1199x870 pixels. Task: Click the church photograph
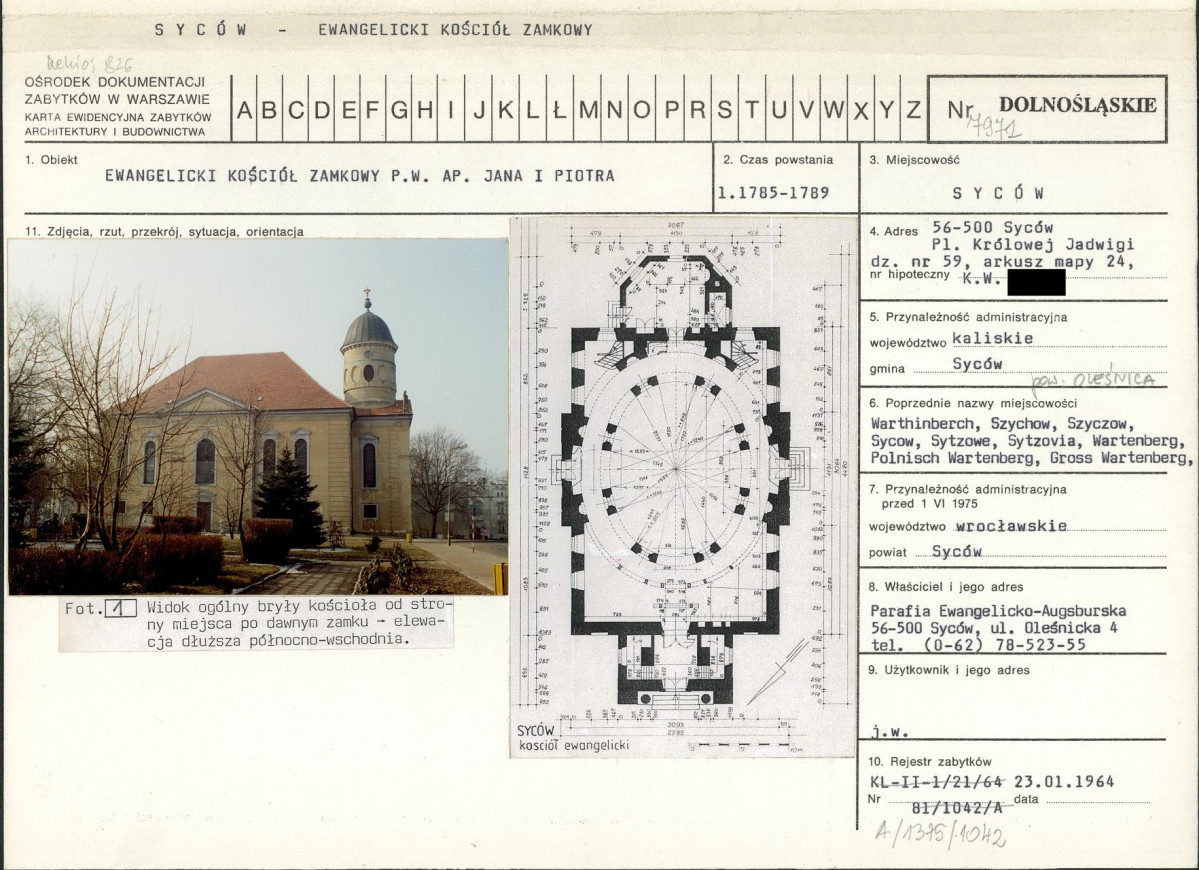click(x=258, y=416)
